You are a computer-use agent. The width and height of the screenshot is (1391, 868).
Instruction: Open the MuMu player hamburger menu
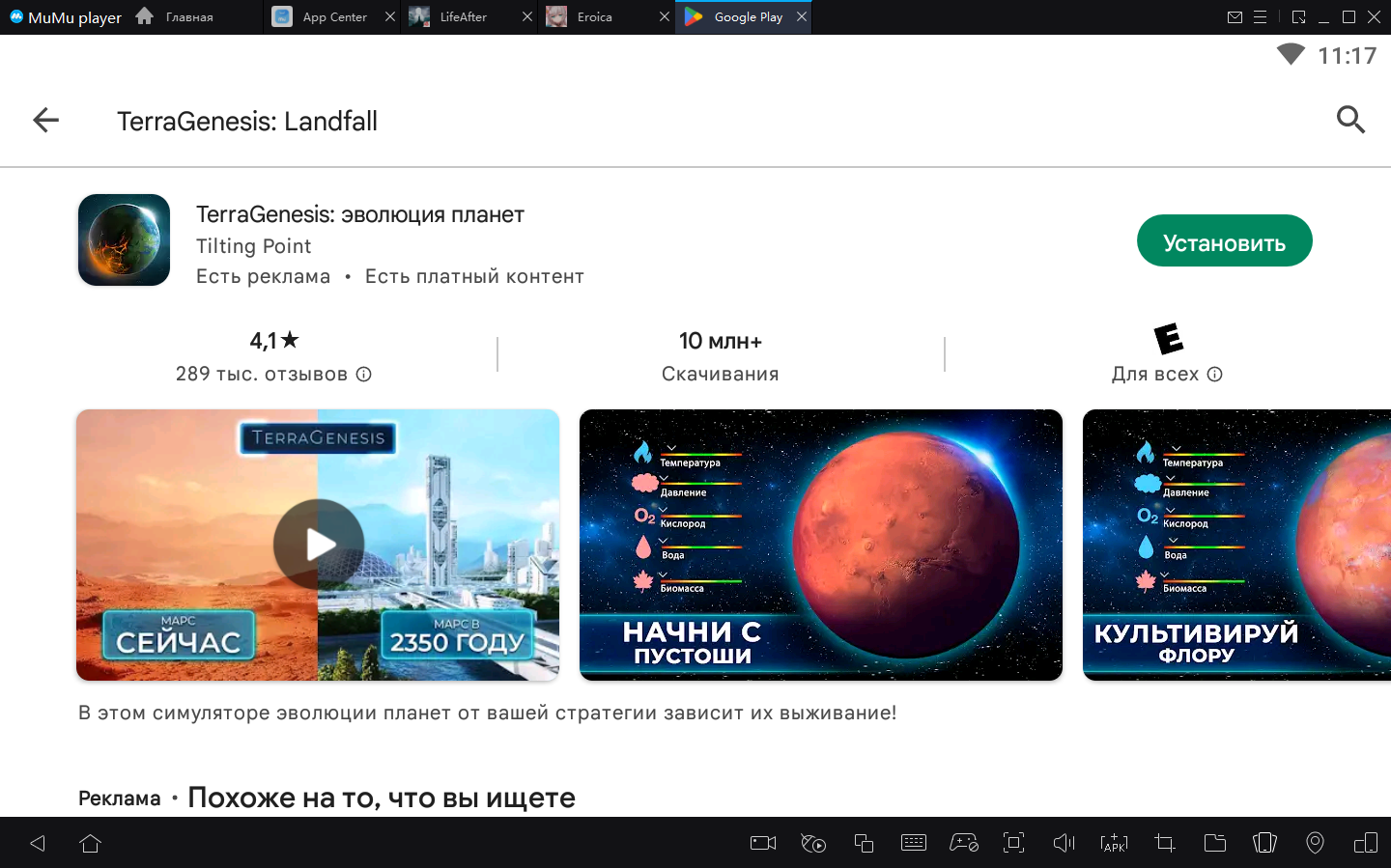coord(1260,17)
